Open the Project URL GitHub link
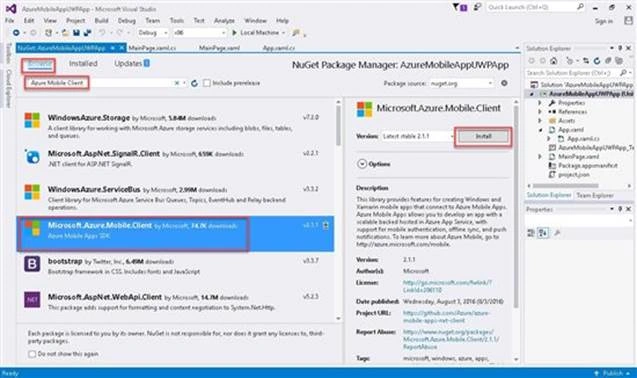The image size is (637, 378). tap(446, 317)
